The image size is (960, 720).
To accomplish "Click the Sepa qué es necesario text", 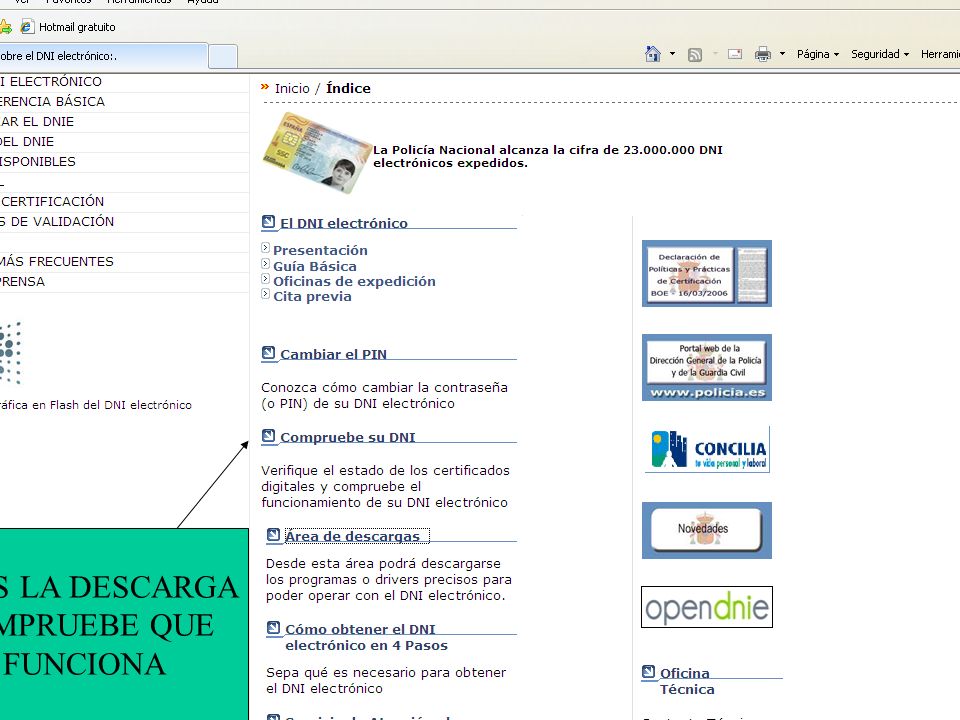I will pos(386,680).
